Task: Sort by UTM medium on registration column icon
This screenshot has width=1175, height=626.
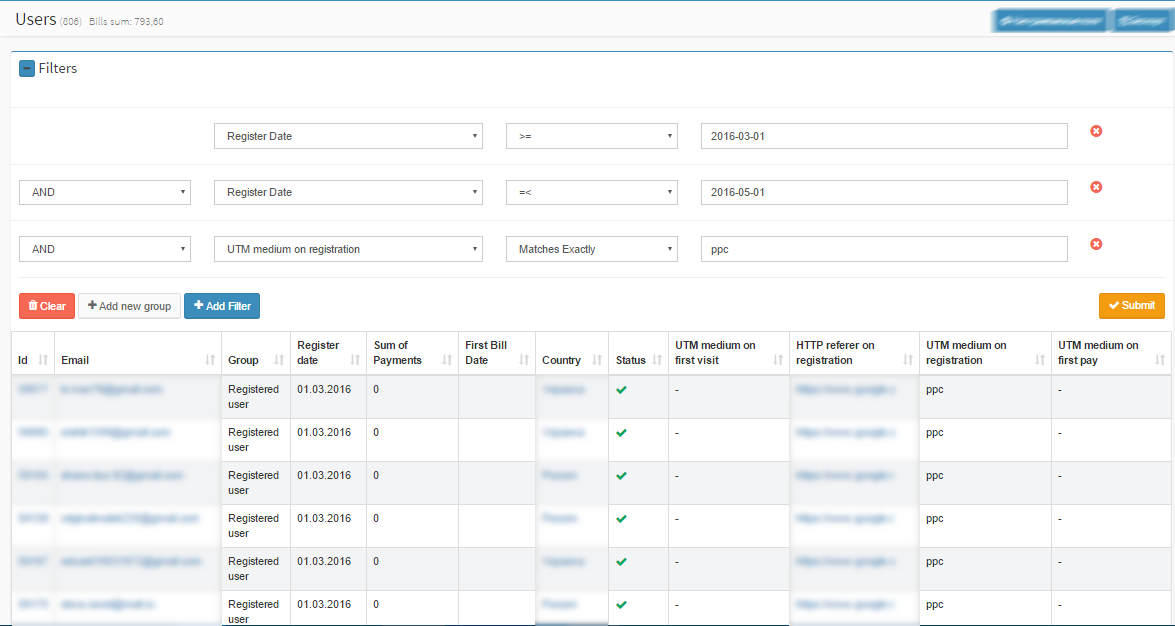Action: 1040,361
